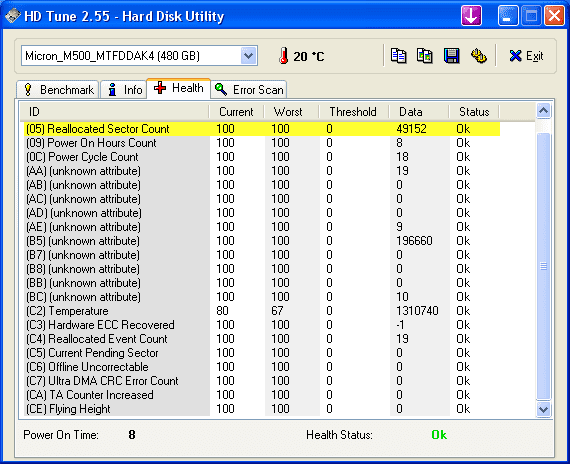Select the (B5) unknown attribute row
Image resolution: width=570 pixels, height=464 pixels.
[x=262, y=241]
